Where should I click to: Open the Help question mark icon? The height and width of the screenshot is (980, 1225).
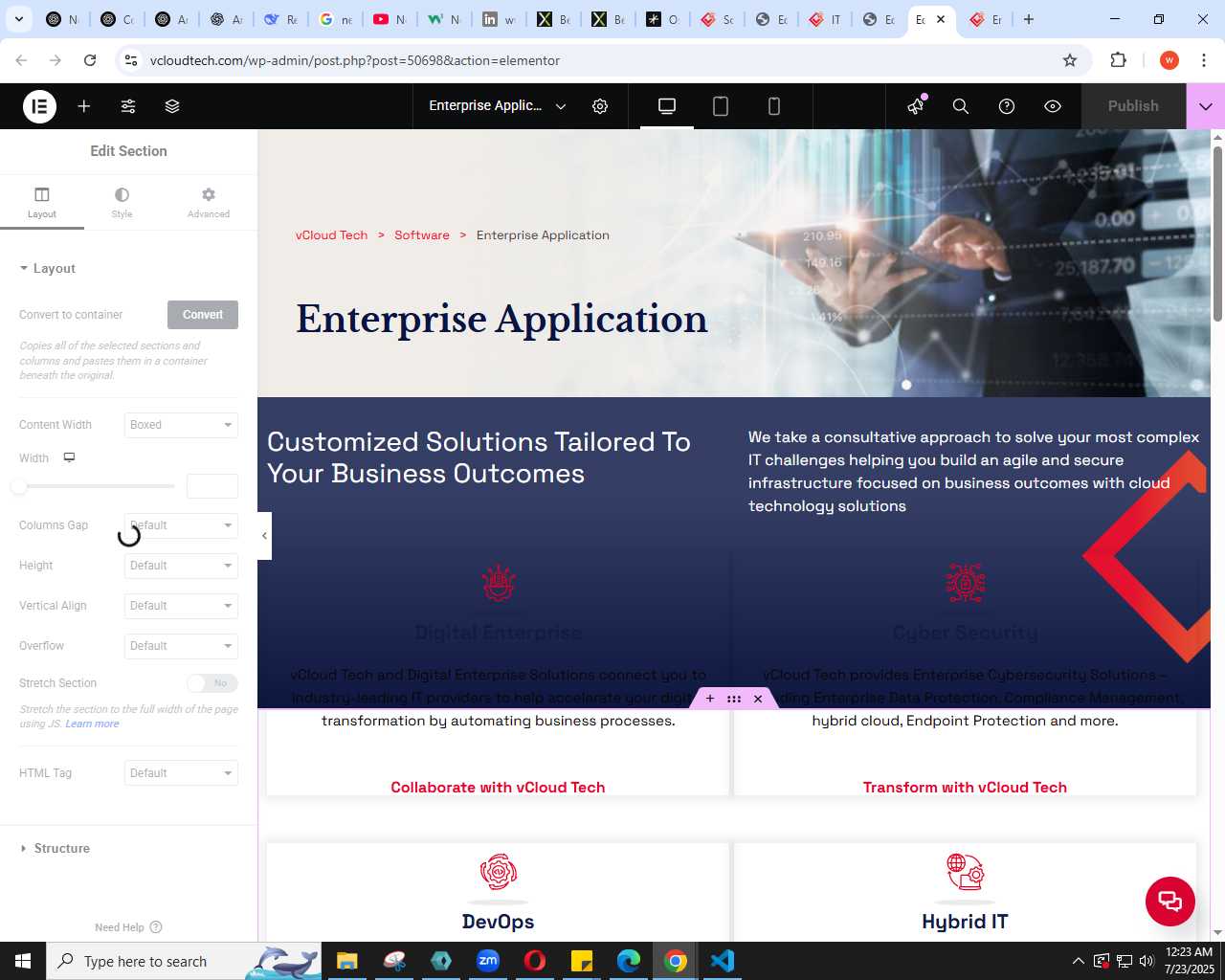[x=1007, y=106]
